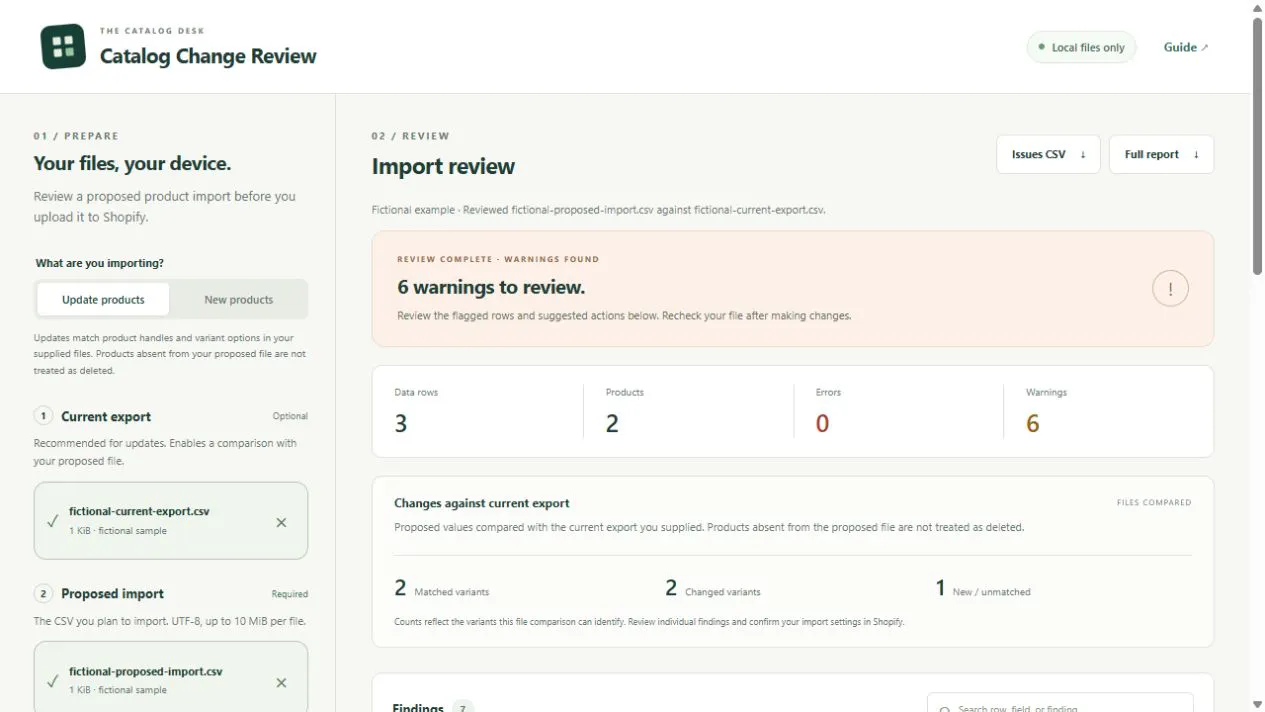The image size is (1265, 712).
Task: Click the step 2 number badge
Action: (x=43, y=593)
